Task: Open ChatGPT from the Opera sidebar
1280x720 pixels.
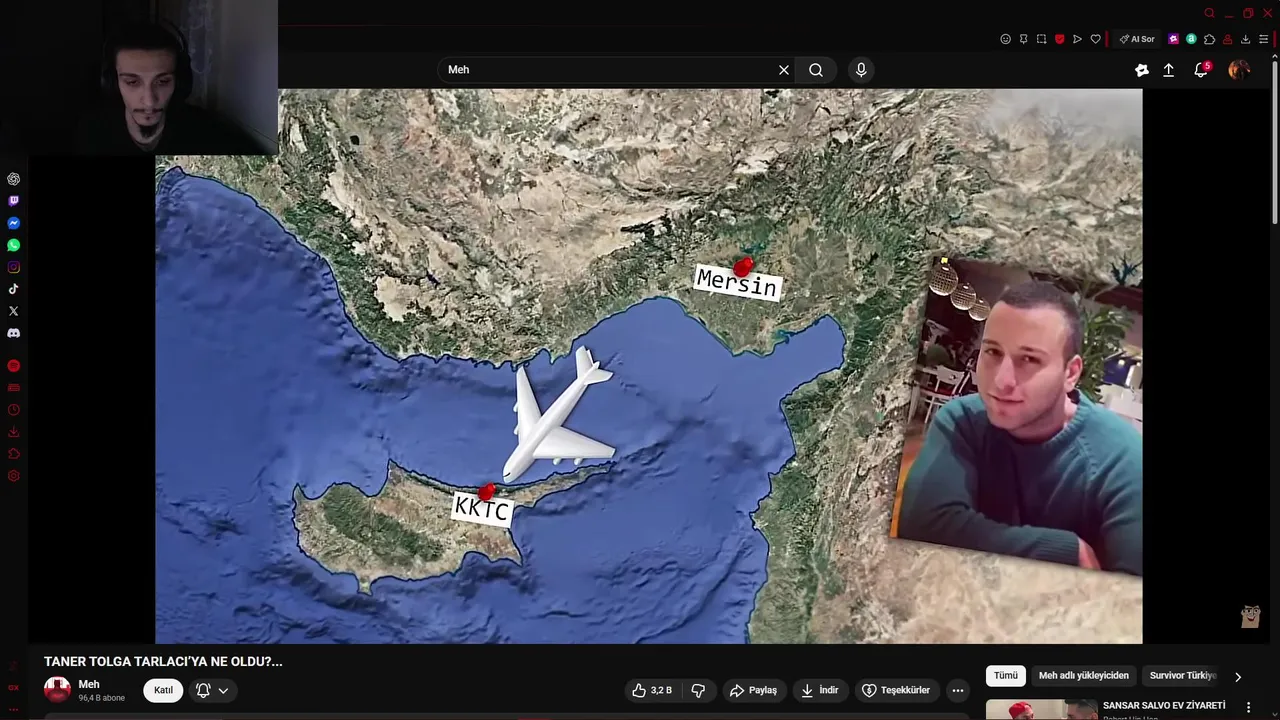Action: click(13, 179)
